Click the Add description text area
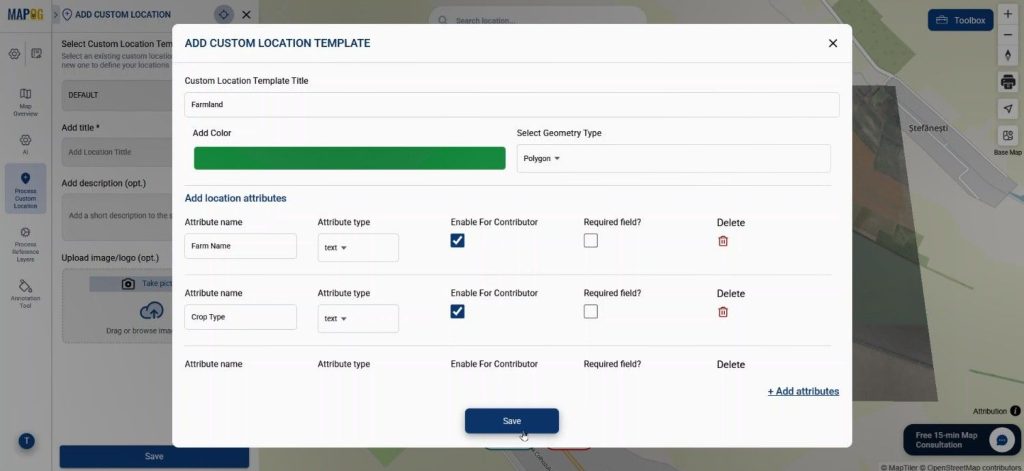Screen dimensions: 1024x471 (x=118, y=217)
